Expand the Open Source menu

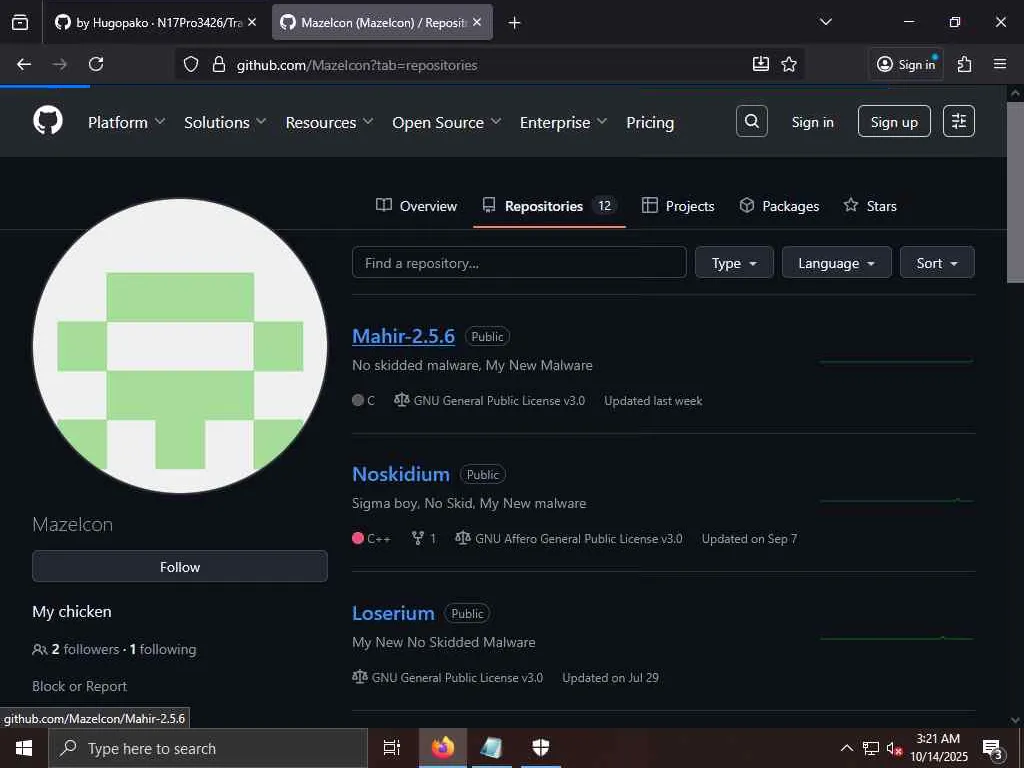click(x=447, y=122)
